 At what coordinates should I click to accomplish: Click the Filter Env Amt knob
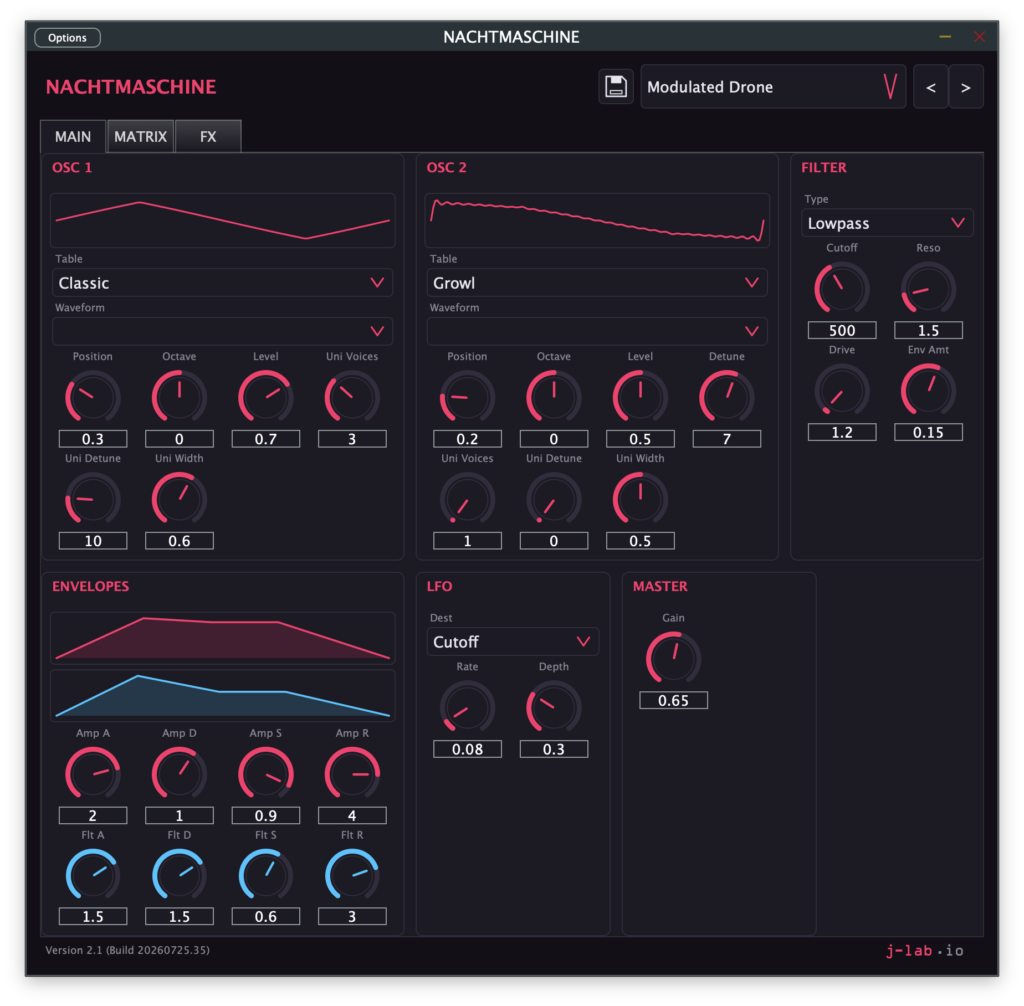pos(928,390)
